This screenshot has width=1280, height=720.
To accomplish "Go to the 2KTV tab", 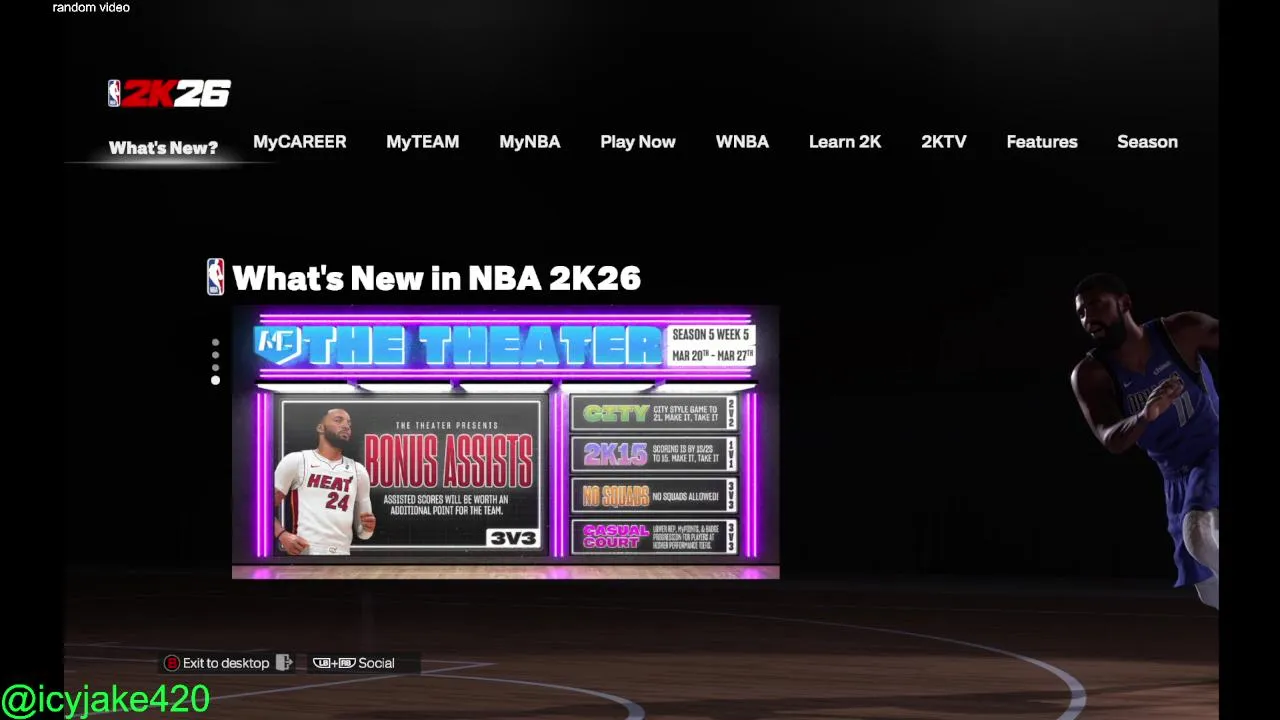I will (x=944, y=142).
